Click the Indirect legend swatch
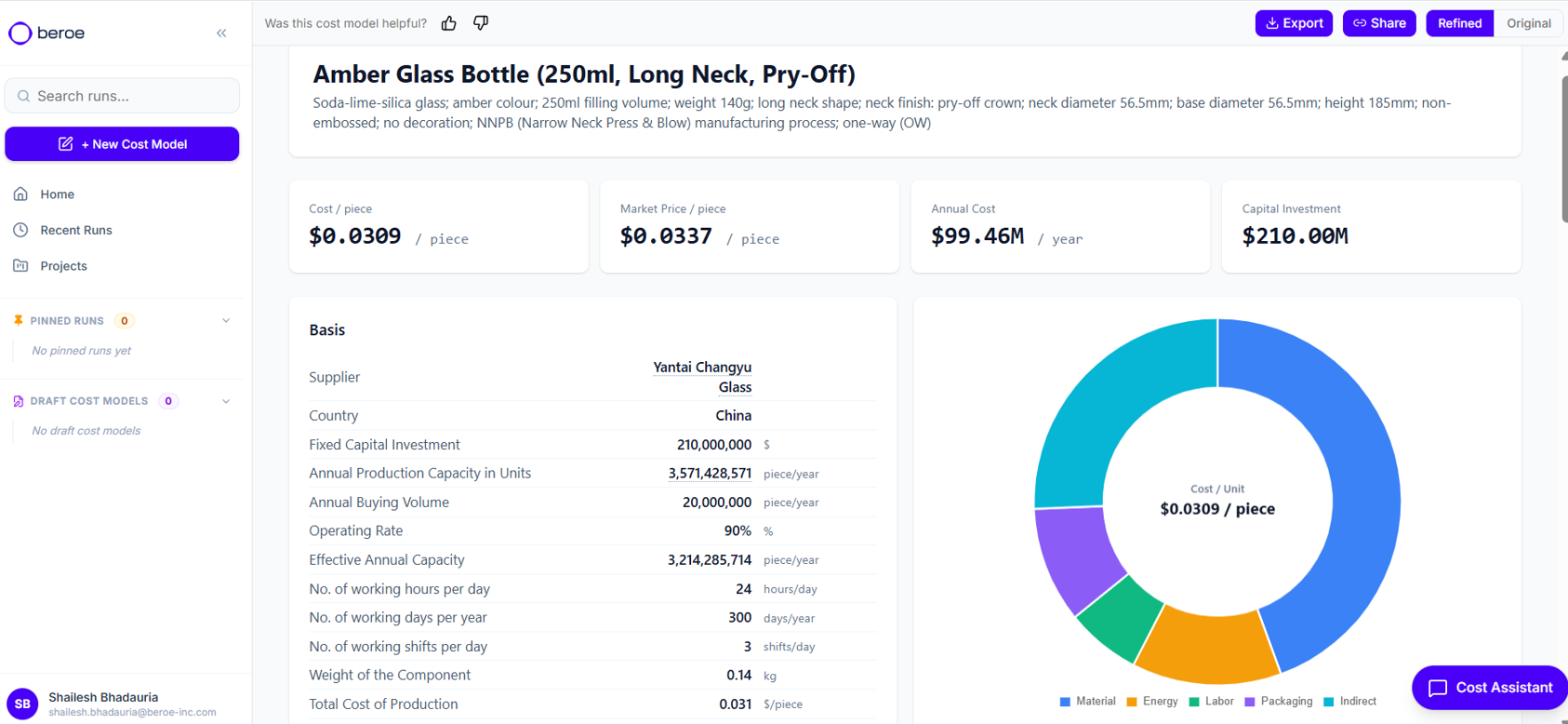This screenshot has height=724, width=1568. tap(1329, 702)
